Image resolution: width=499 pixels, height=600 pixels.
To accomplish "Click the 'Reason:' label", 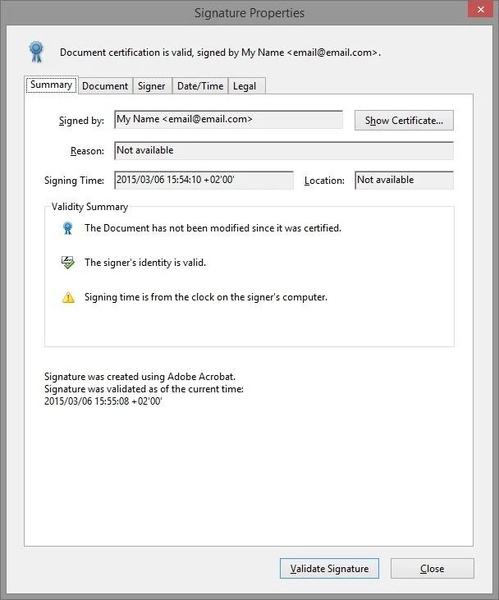I will coord(87,151).
